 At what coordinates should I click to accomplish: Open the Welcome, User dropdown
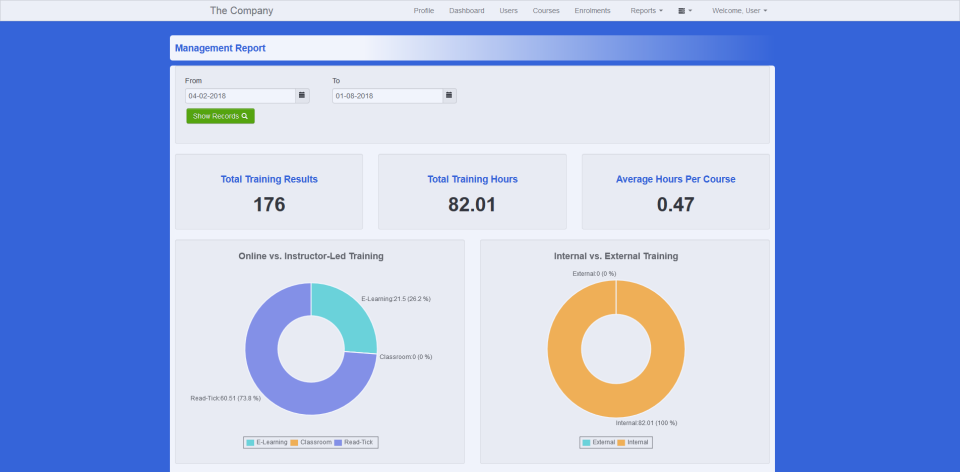pos(739,11)
